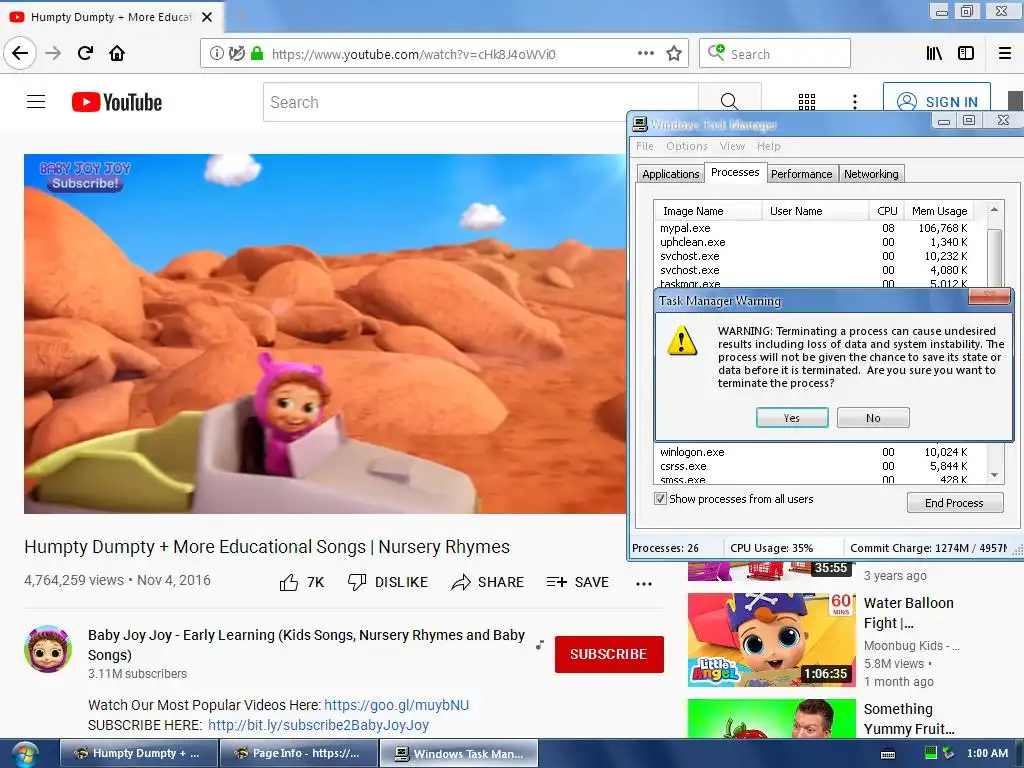Click the tracking protection shield icon
Viewport: 1024px width, 768px height.
click(237, 54)
